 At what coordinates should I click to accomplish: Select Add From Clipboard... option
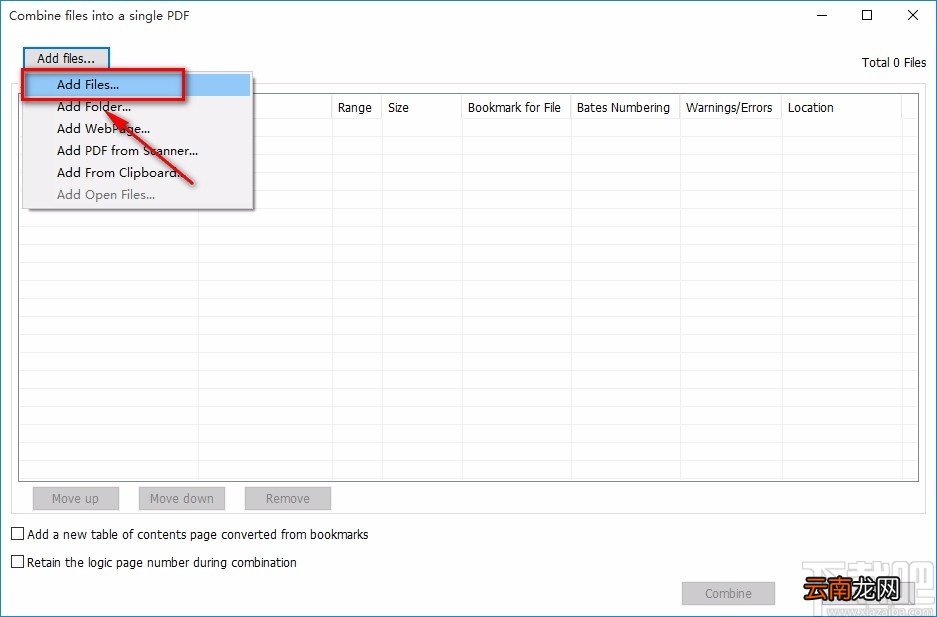coord(137,173)
